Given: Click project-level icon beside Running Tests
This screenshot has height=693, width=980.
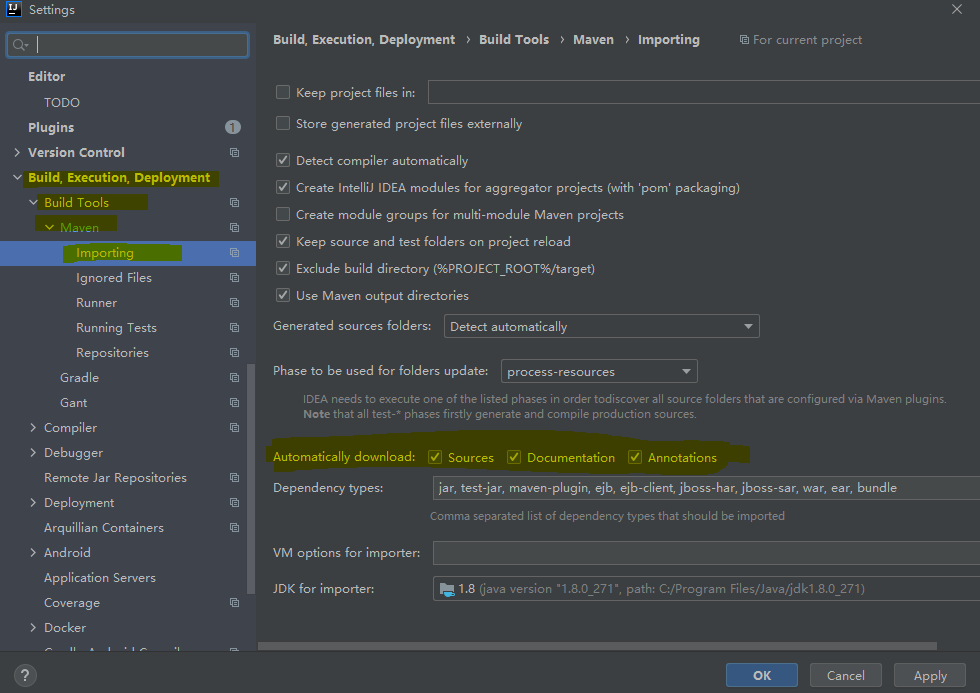Looking at the screenshot, I should (234, 327).
